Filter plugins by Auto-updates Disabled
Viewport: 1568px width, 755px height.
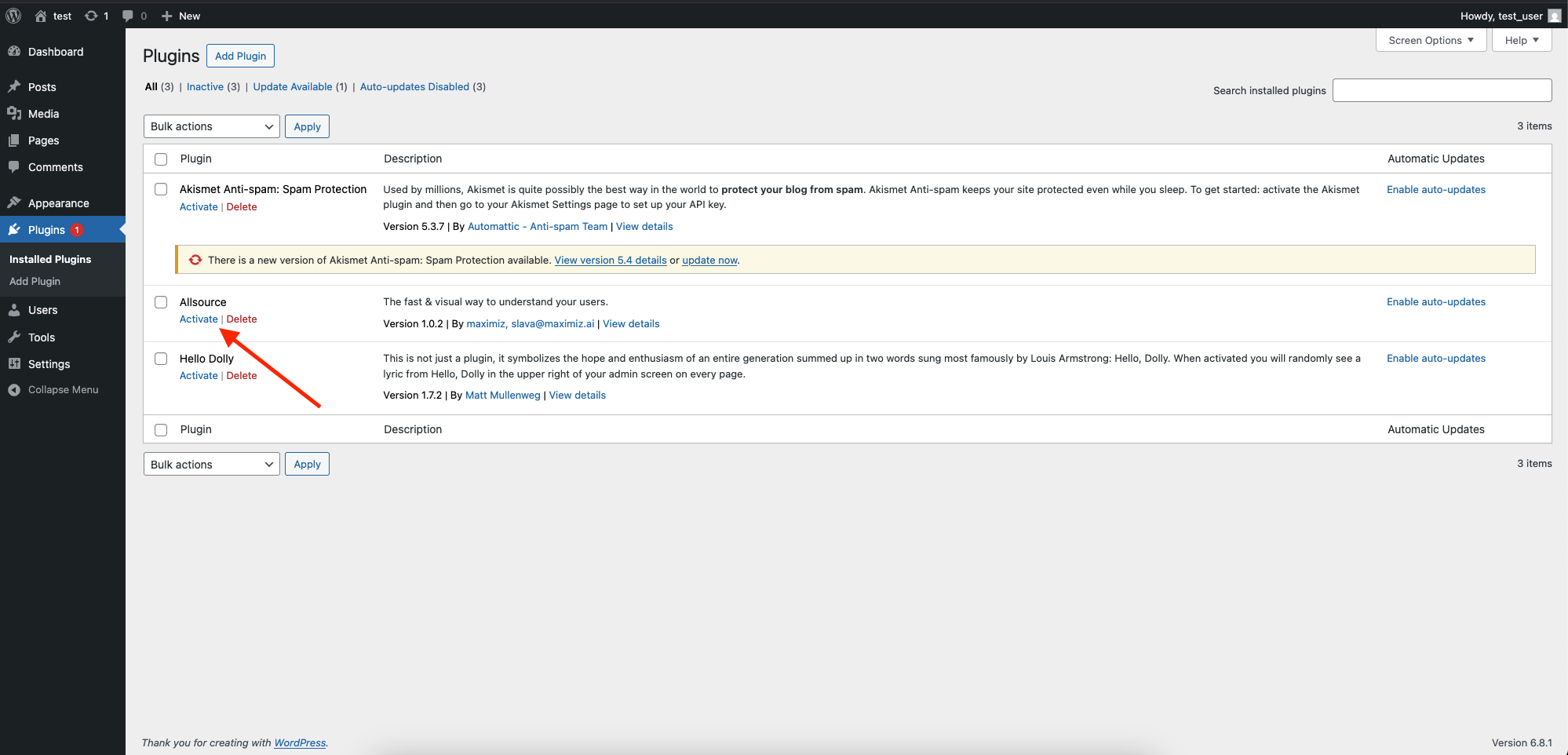coord(414,86)
